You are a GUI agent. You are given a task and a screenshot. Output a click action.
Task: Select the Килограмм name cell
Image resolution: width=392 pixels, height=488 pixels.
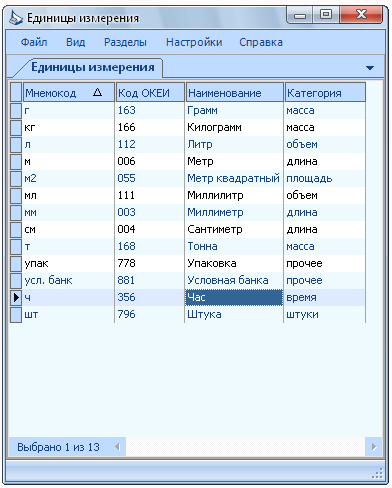point(234,127)
